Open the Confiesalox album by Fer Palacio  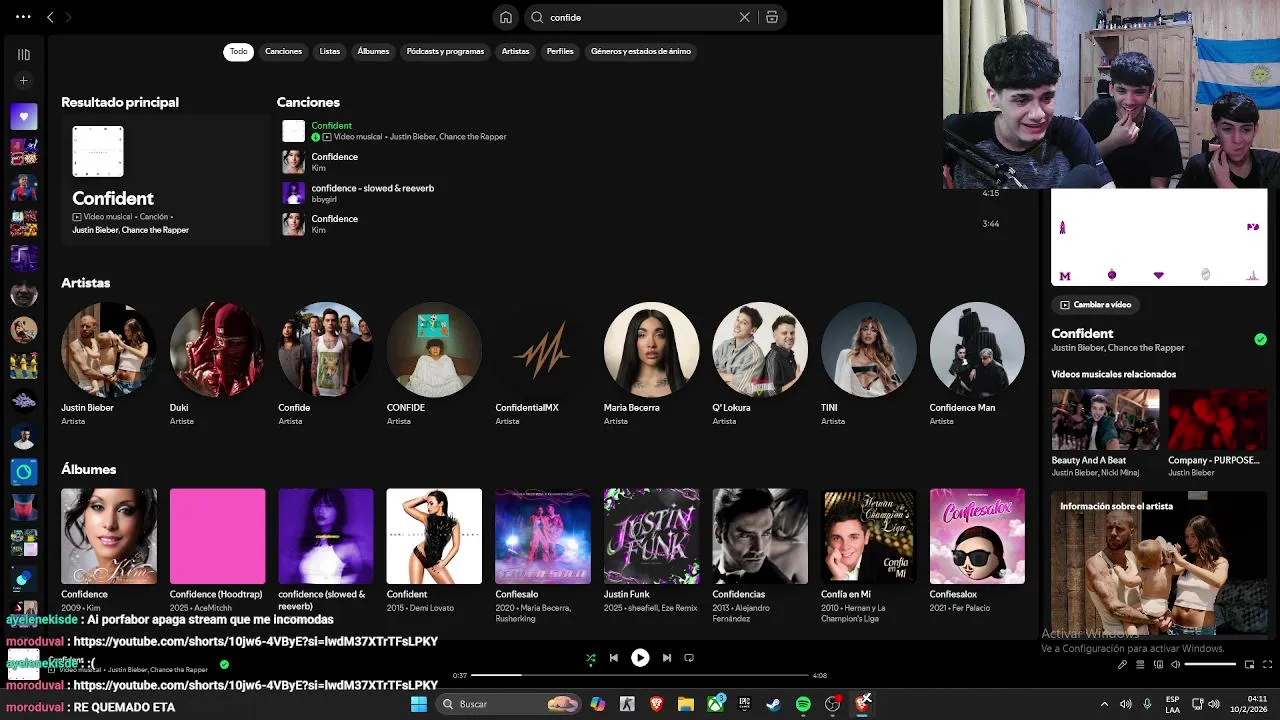(977, 550)
